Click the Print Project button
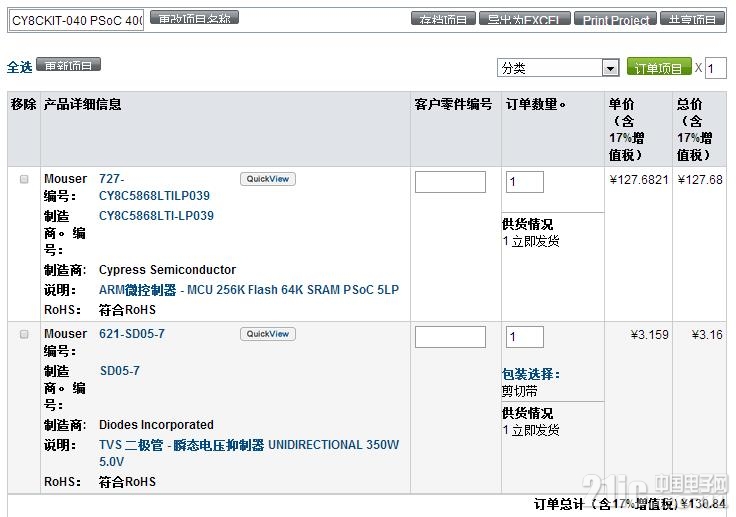The image size is (736, 517). pos(615,19)
